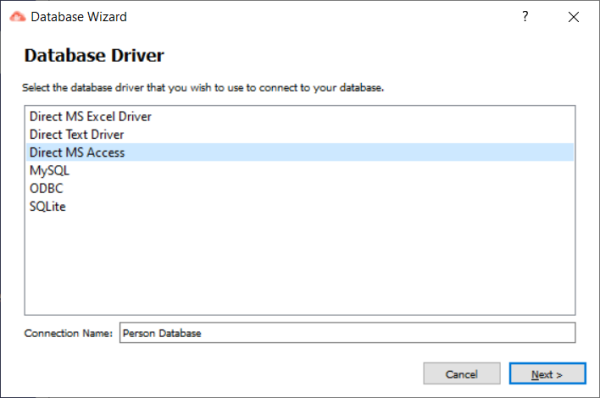Click the 'Database Wizard' title text

point(78,17)
